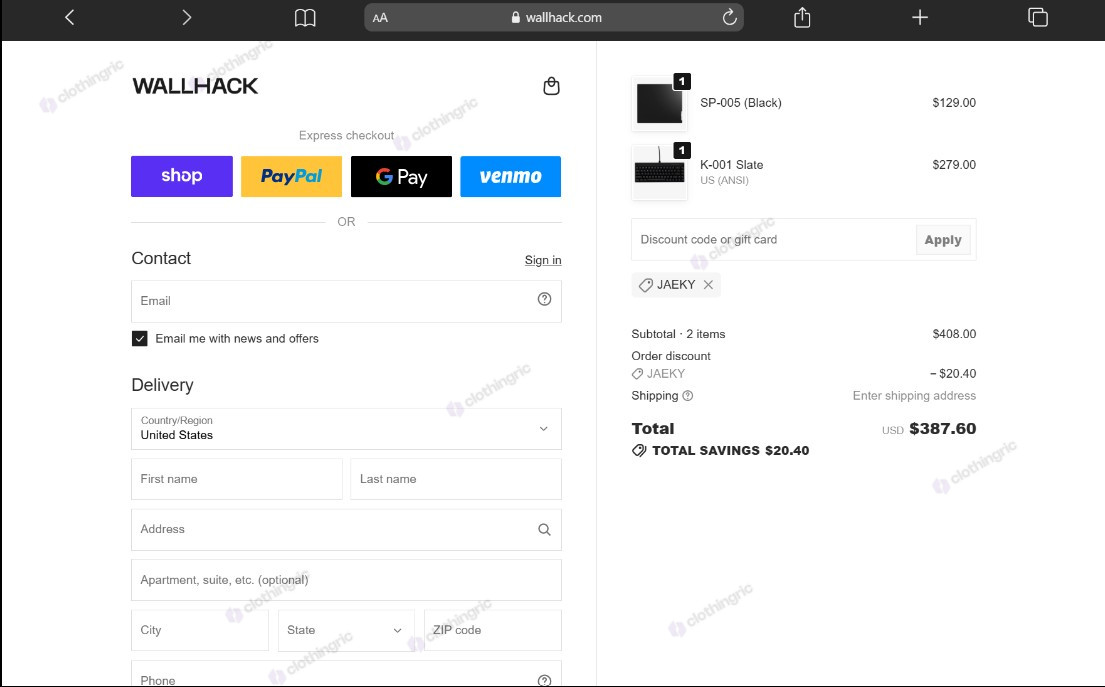Show all tabs overview icon
1105x687 pixels.
click(x=1037, y=17)
